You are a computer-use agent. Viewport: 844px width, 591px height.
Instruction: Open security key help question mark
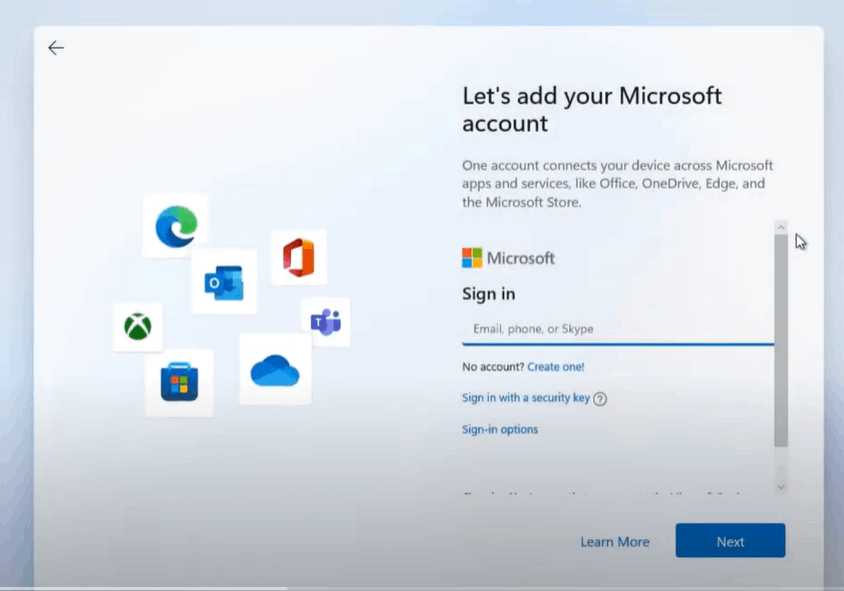click(x=600, y=399)
